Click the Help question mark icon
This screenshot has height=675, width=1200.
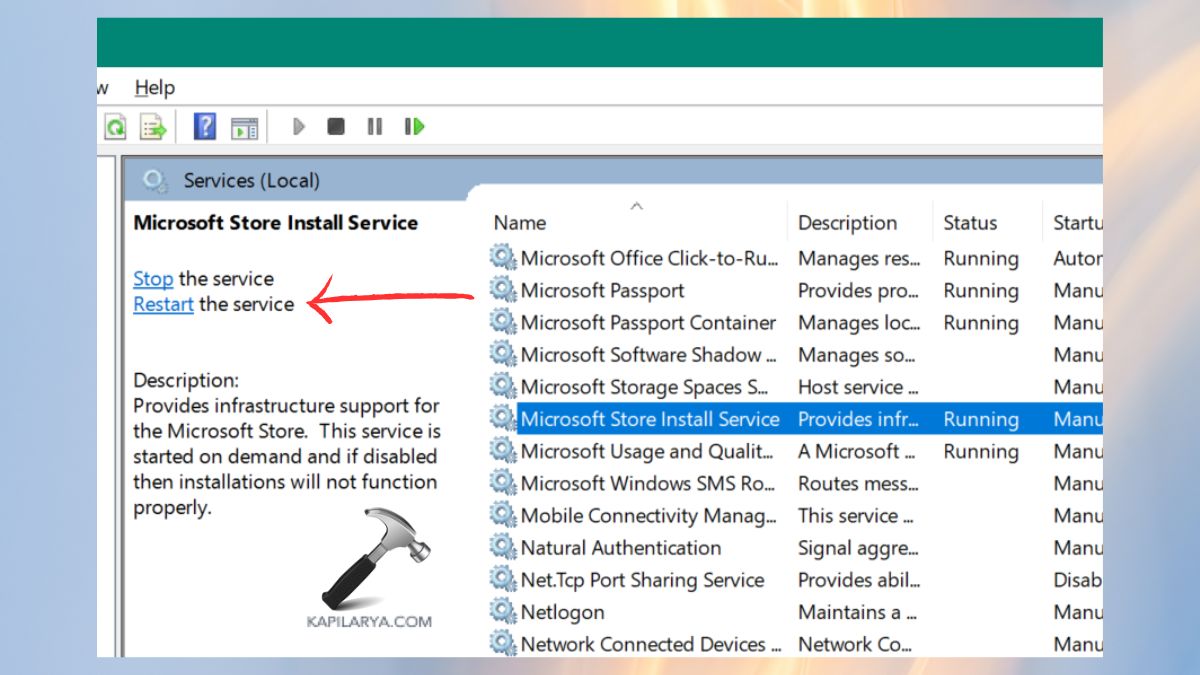[x=204, y=125]
